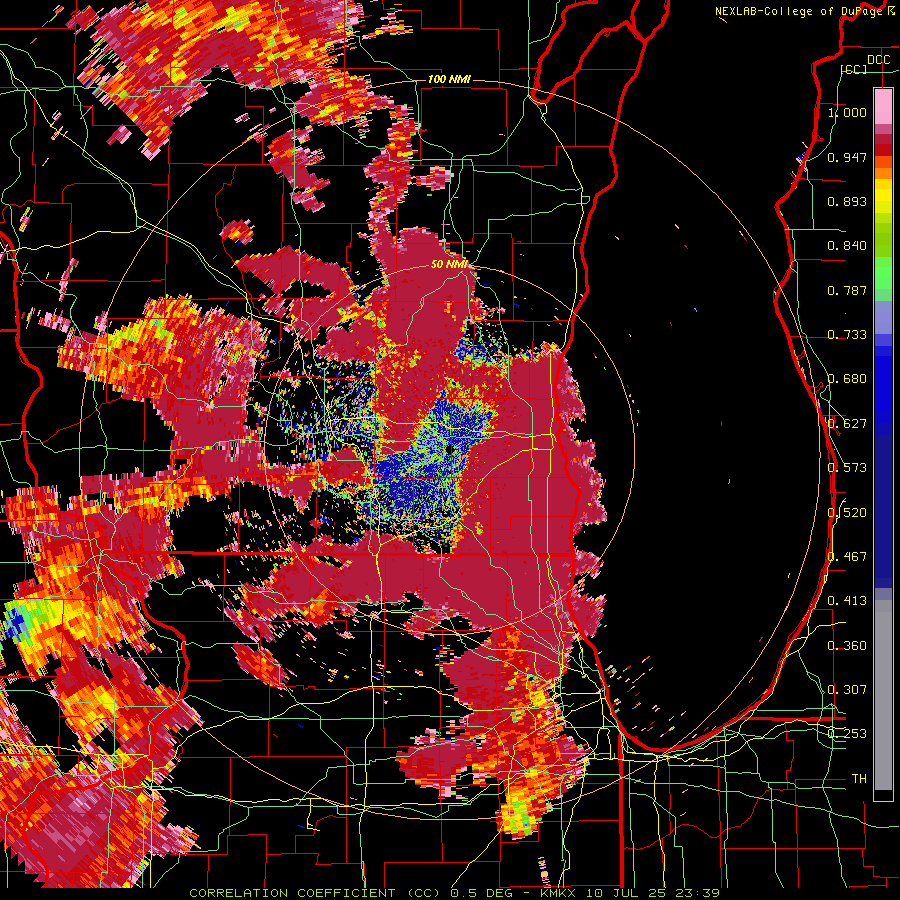Select the 0.253 scale value
Image resolution: width=900 pixels, height=900 pixels.
[847, 734]
